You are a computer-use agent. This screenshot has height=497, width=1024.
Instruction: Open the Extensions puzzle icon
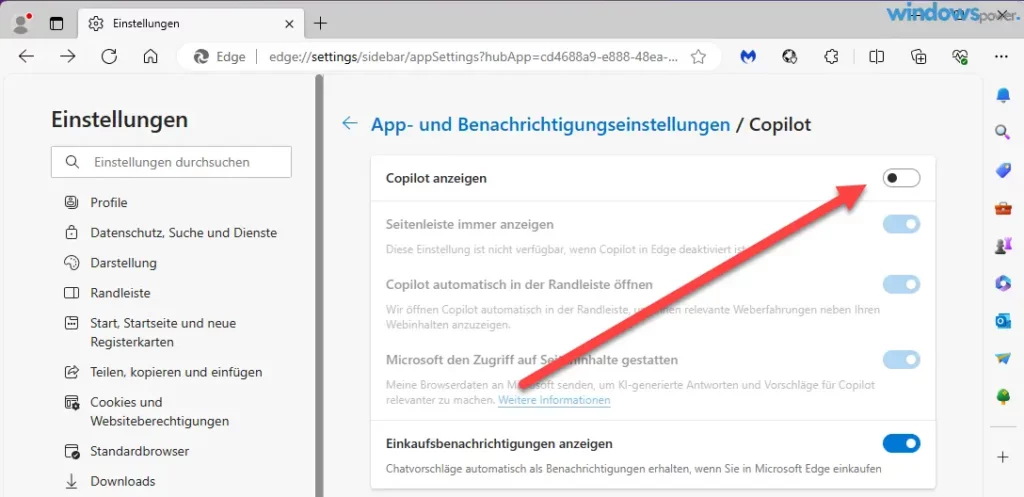click(831, 57)
